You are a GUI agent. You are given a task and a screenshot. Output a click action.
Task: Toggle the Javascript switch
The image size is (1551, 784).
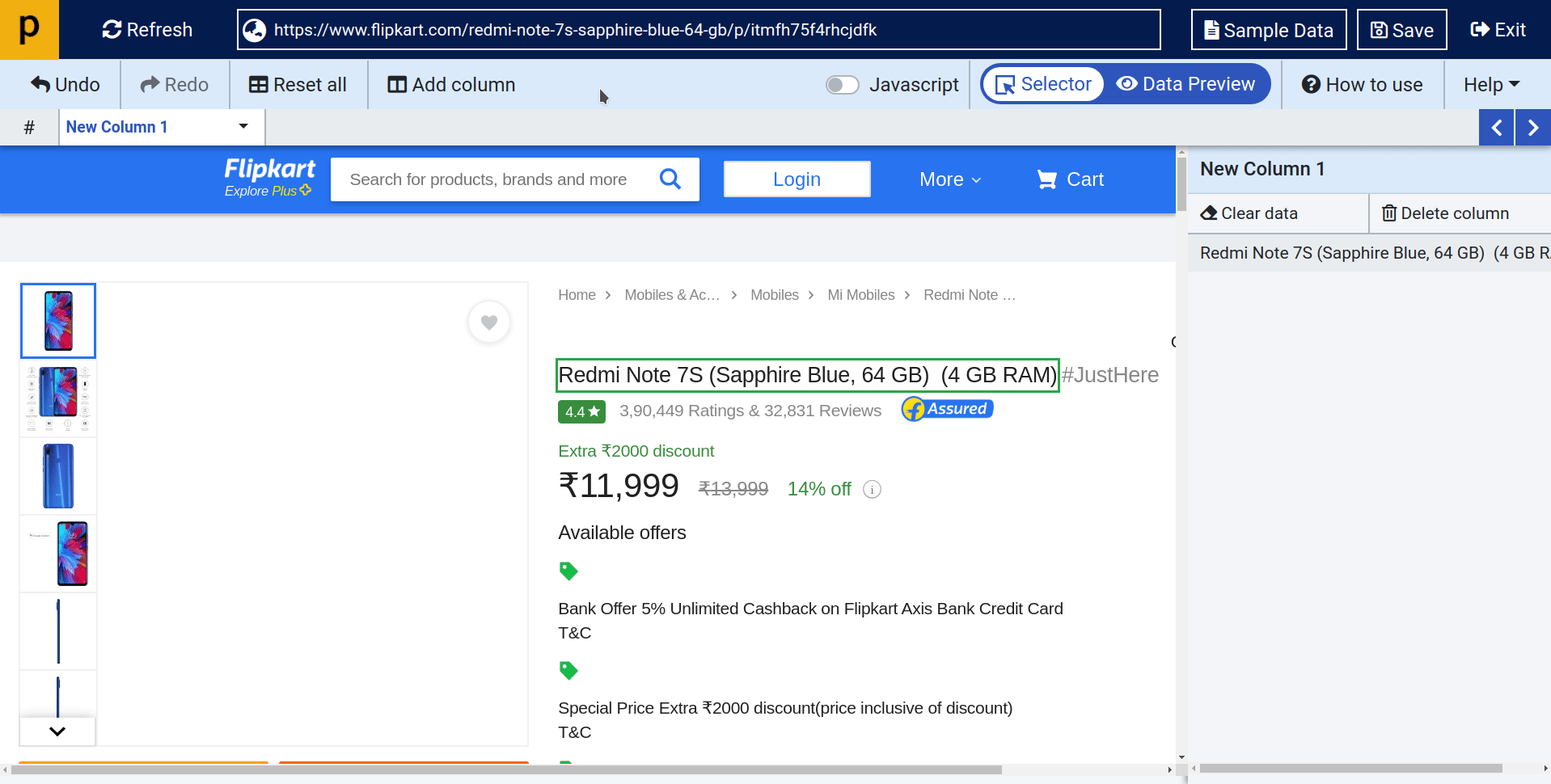click(x=842, y=85)
